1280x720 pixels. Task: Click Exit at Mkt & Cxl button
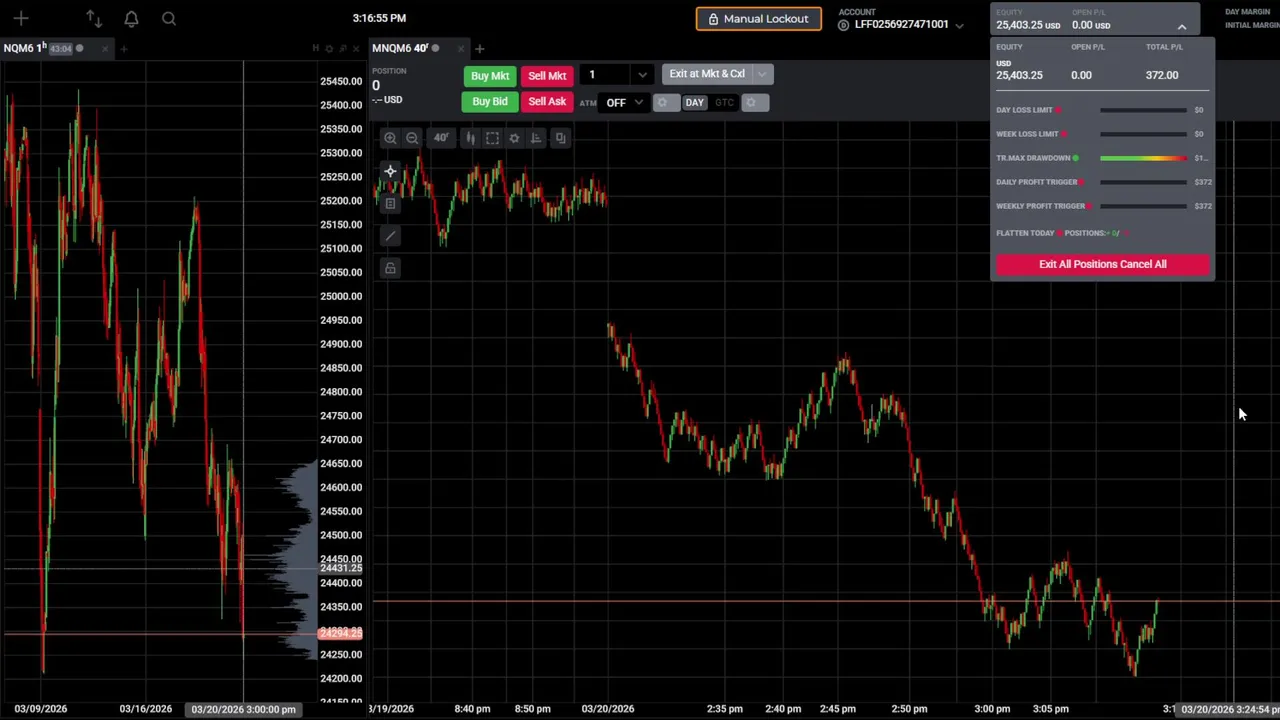click(x=707, y=74)
